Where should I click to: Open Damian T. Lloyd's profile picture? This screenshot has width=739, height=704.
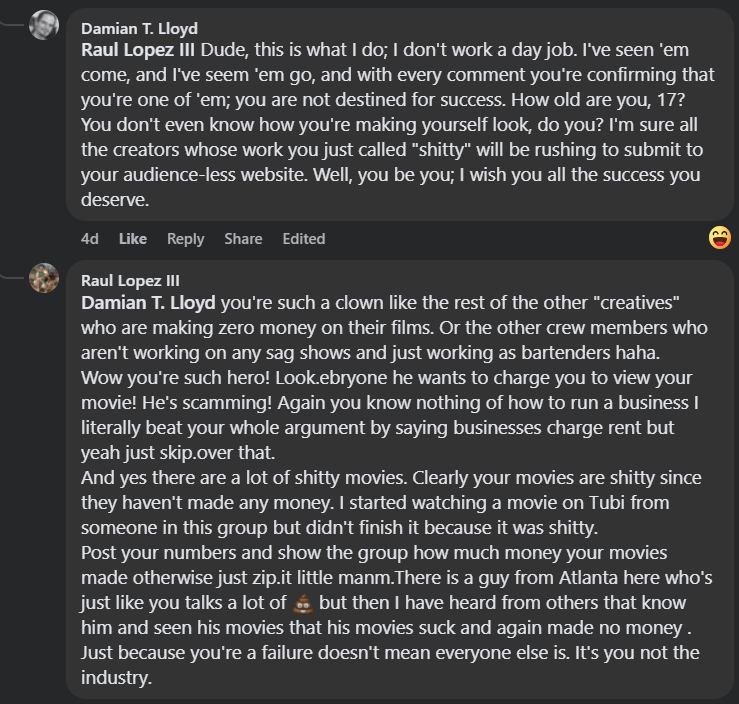tap(44, 25)
